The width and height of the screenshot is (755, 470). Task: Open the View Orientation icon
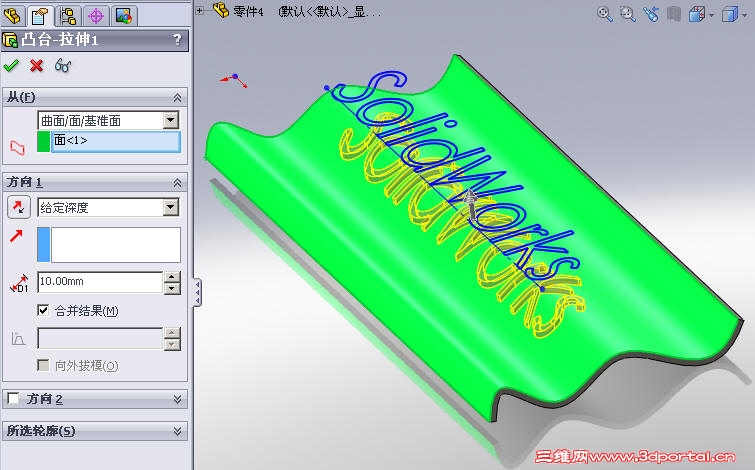(x=696, y=14)
